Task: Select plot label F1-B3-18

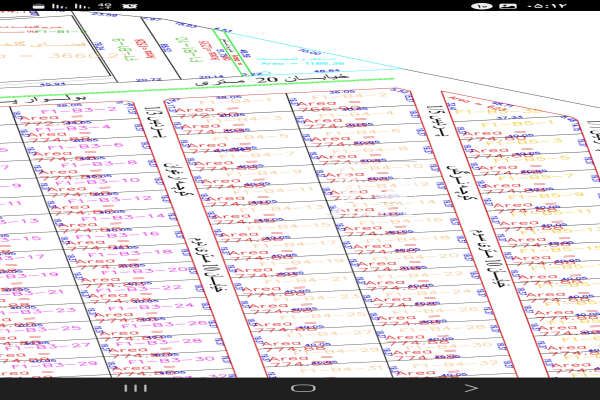Action: [x=130, y=253]
